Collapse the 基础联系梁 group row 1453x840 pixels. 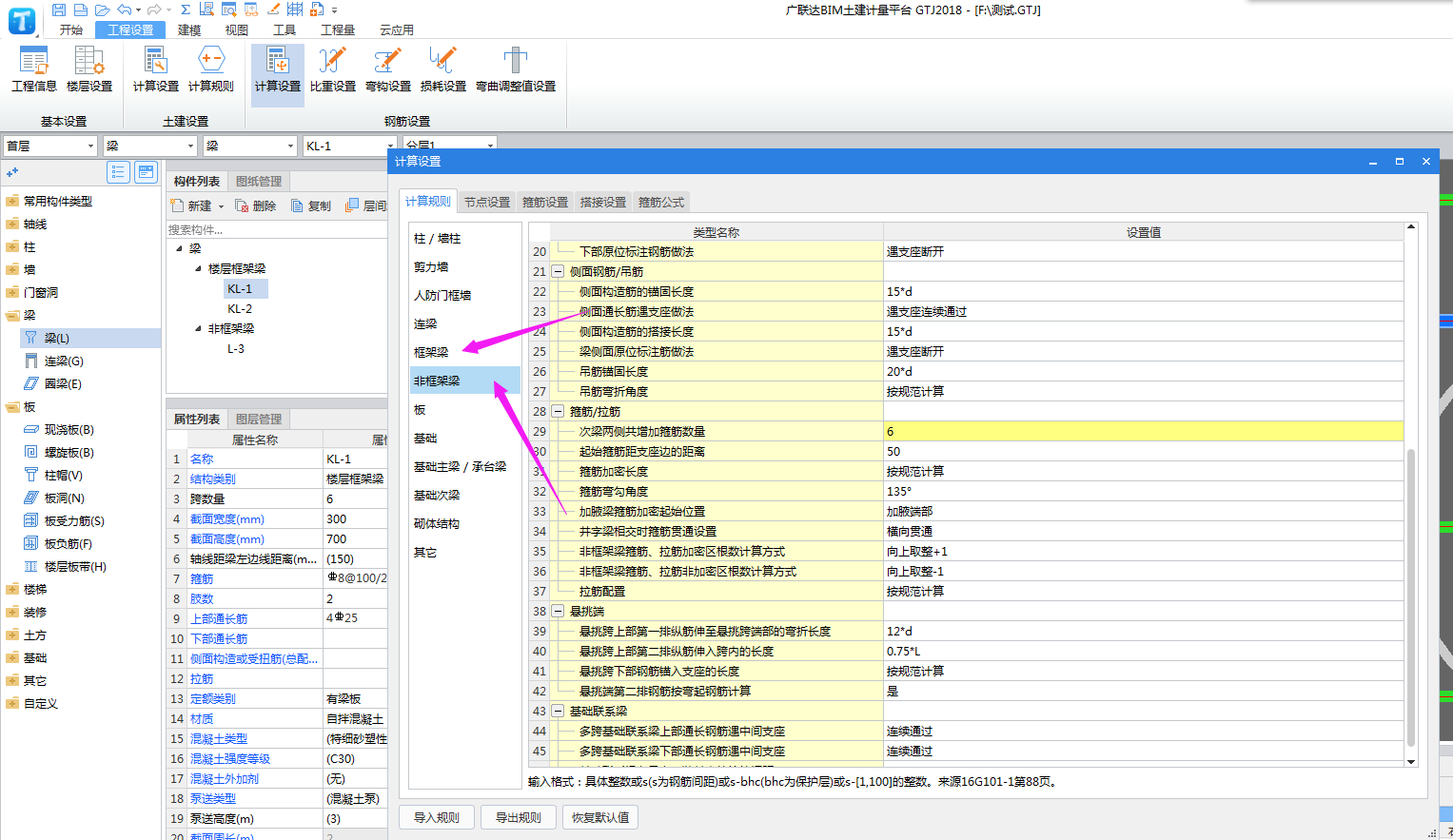pyautogui.click(x=558, y=711)
